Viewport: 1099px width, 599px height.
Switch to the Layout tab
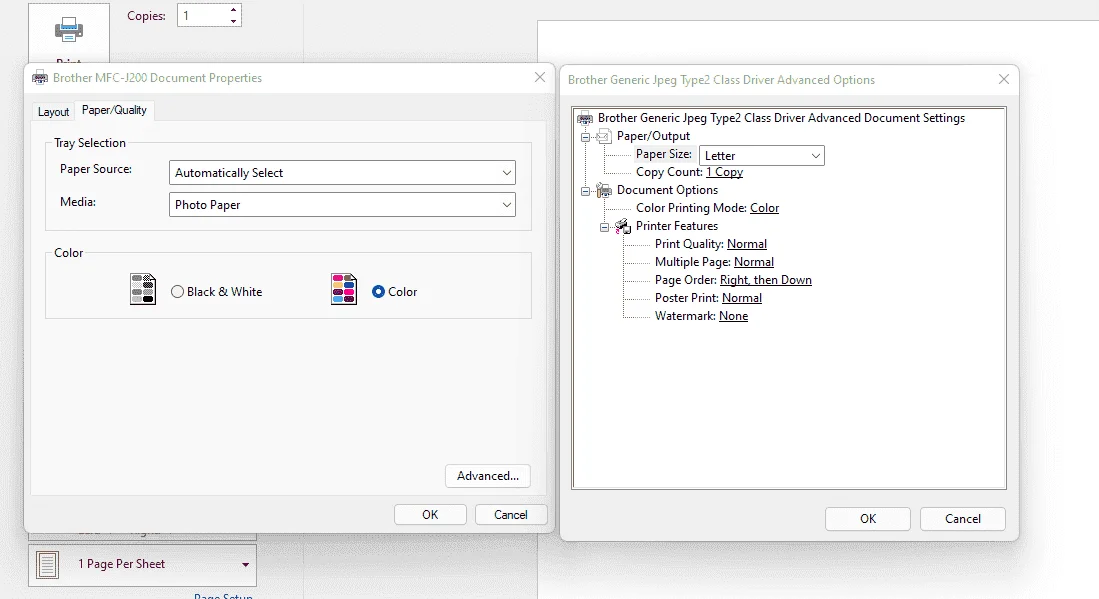(x=53, y=111)
